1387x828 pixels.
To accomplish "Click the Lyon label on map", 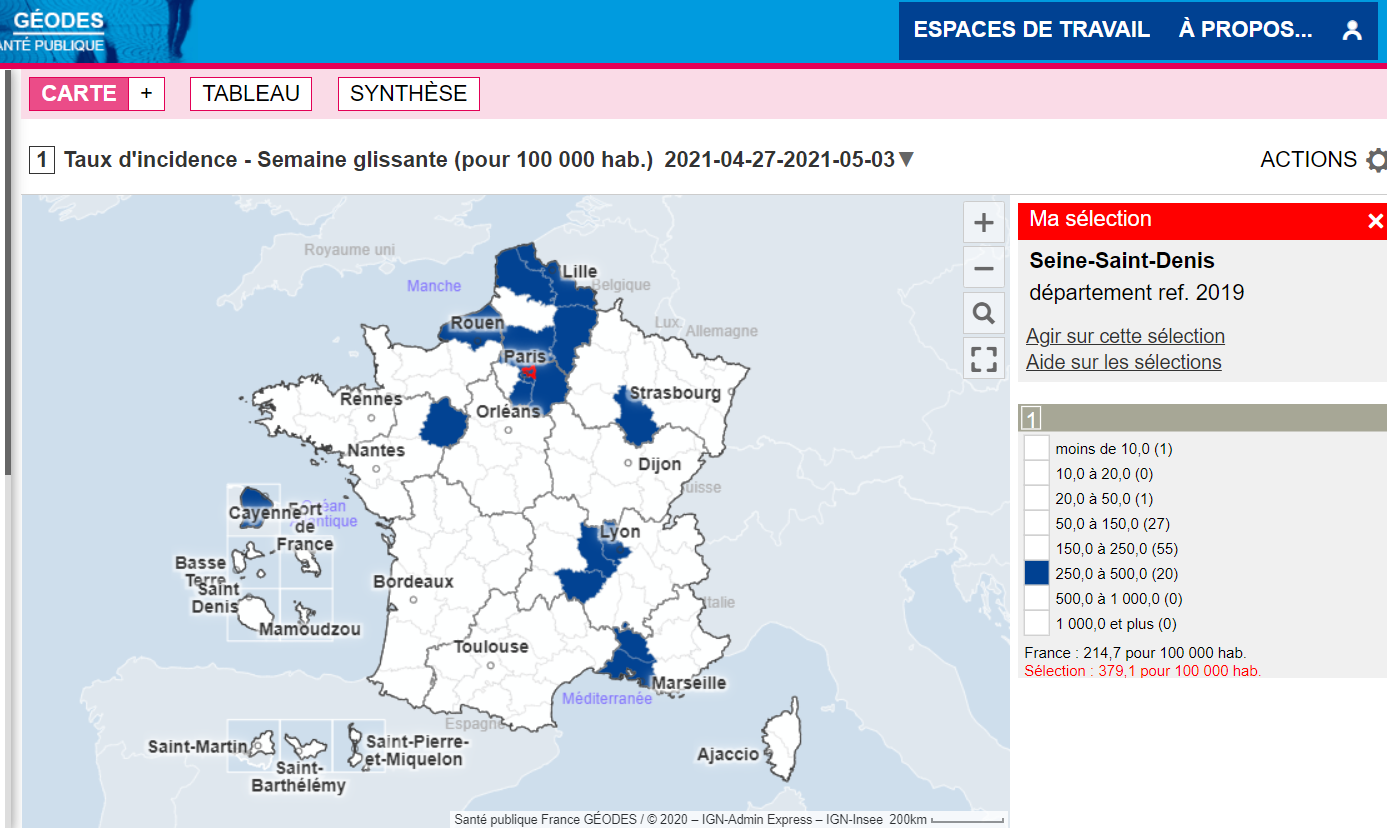I will pyautogui.click(x=619, y=532).
